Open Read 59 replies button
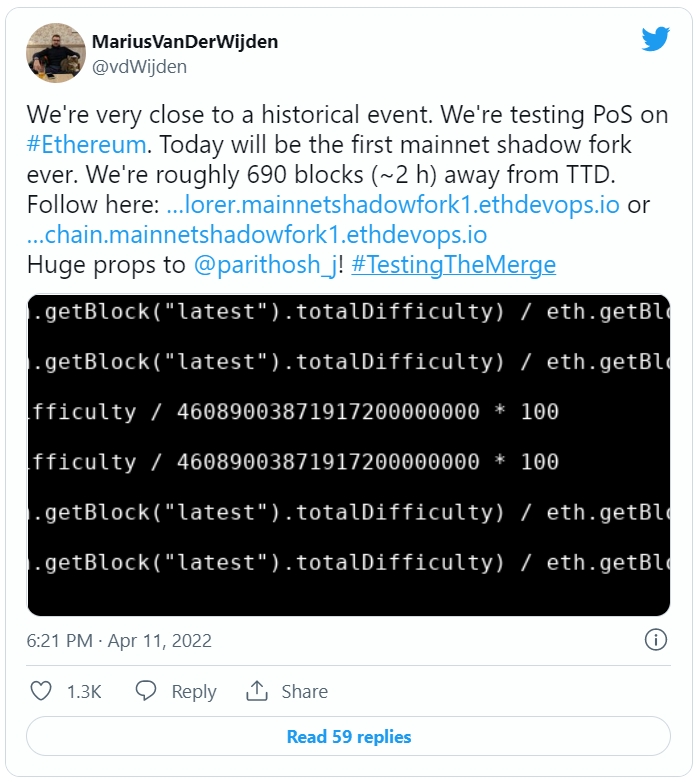This screenshot has width=697, height=782. coord(348,737)
